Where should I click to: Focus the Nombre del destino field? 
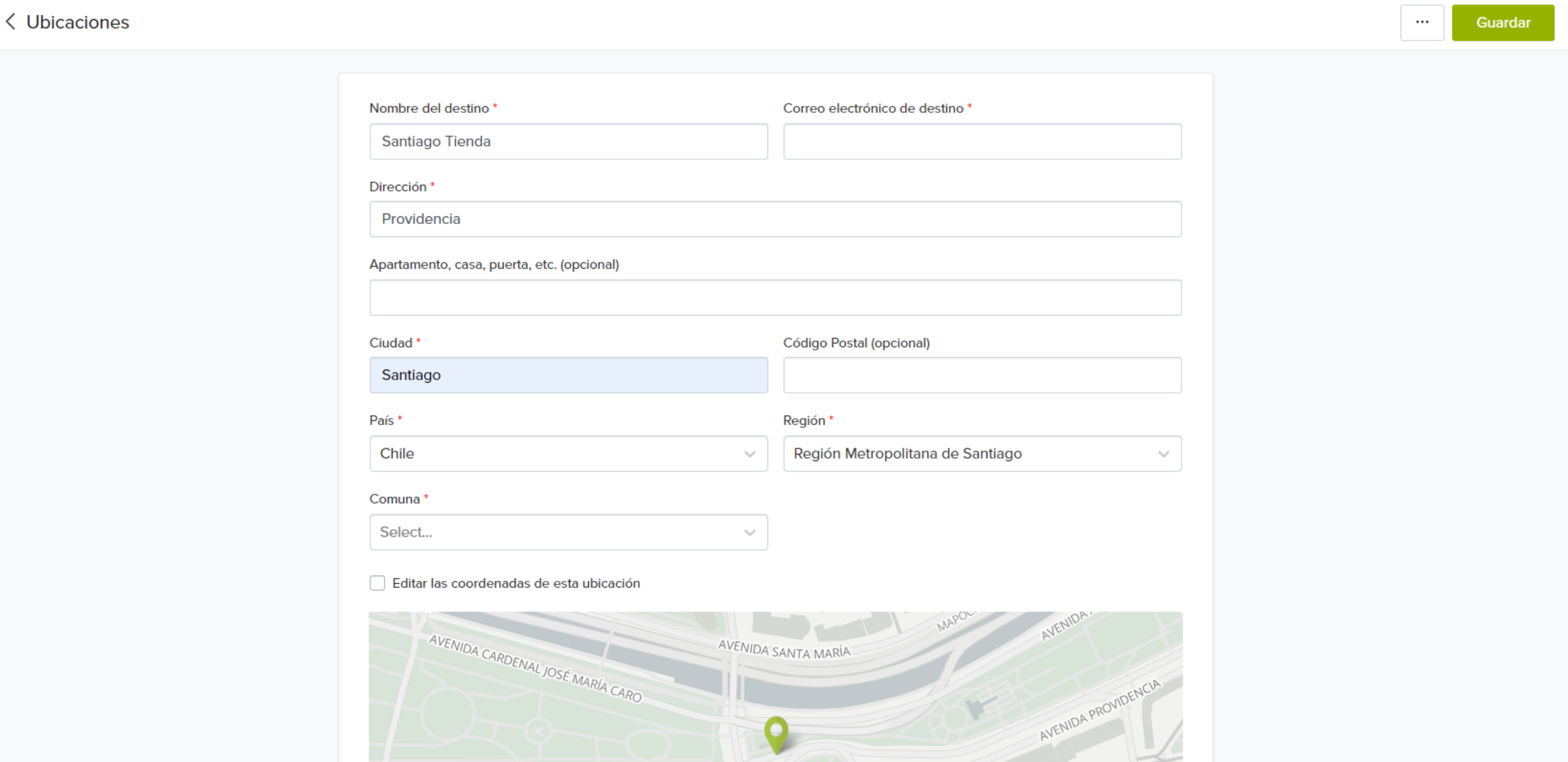(x=568, y=142)
